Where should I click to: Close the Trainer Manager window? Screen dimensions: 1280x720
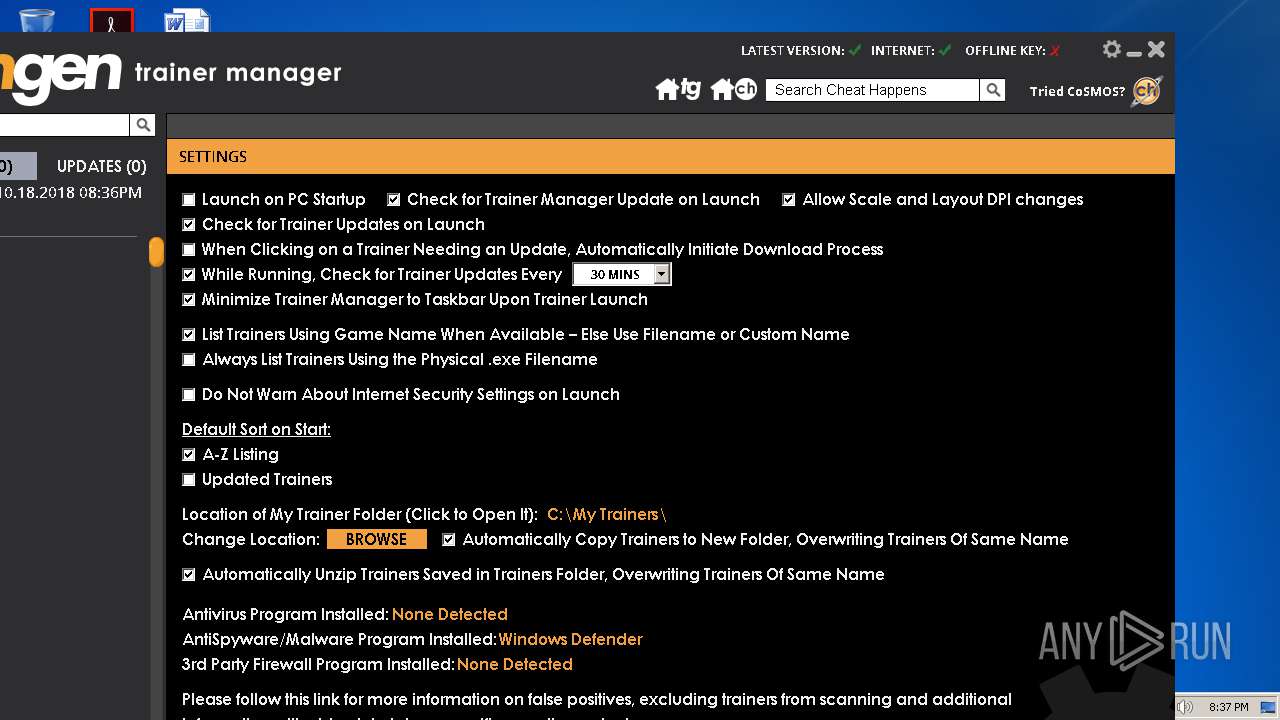(x=1157, y=49)
